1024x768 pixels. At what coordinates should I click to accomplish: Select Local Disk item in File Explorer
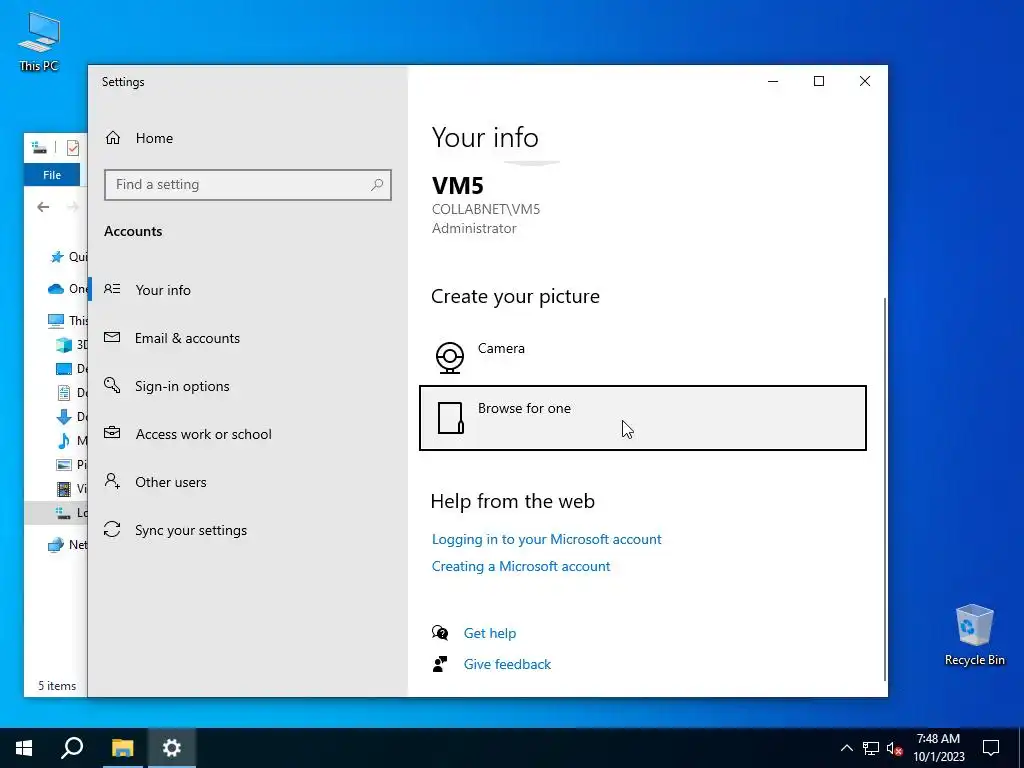click(x=56, y=513)
